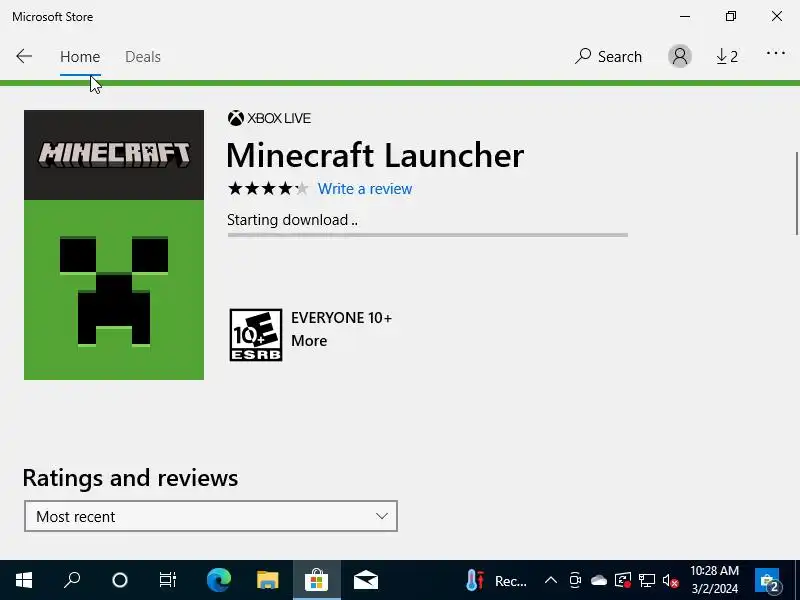Click the download progress bar

[x=428, y=235]
